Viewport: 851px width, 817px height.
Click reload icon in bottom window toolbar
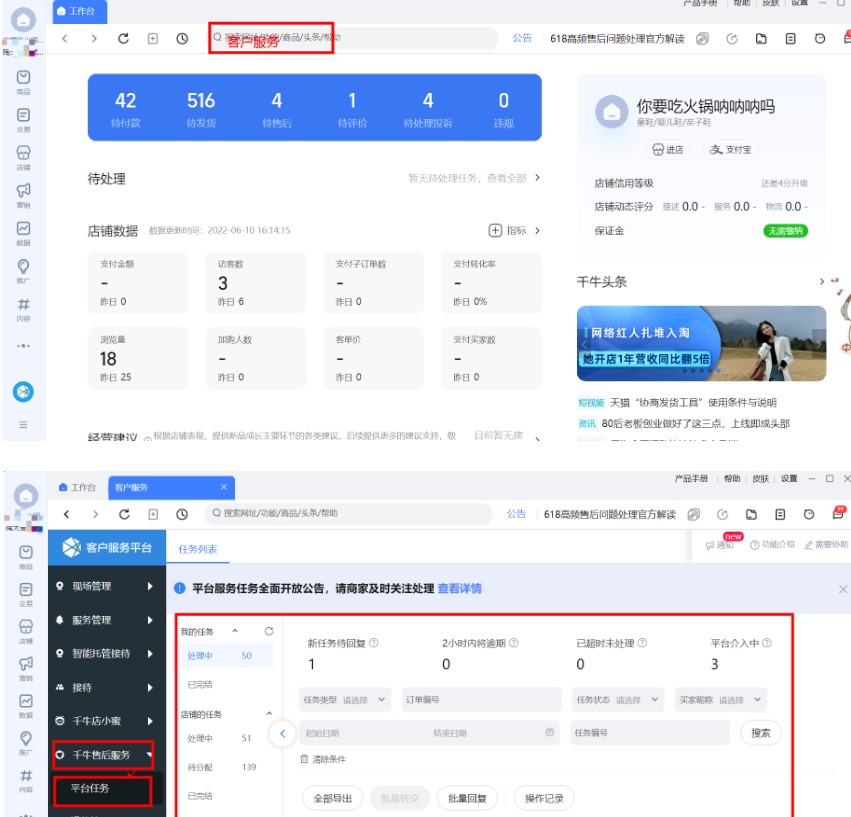(x=124, y=514)
